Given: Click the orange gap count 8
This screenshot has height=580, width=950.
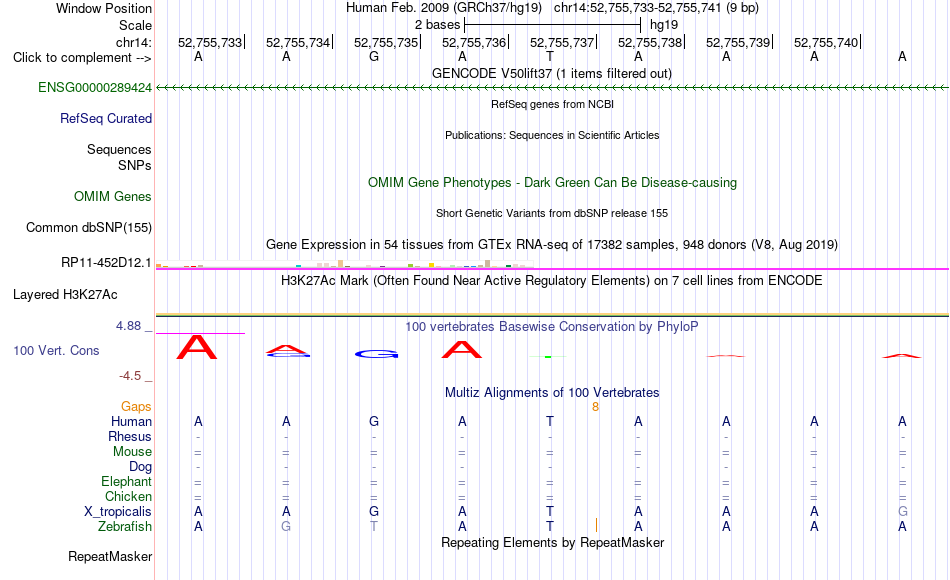Looking at the screenshot, I should 595,407.
